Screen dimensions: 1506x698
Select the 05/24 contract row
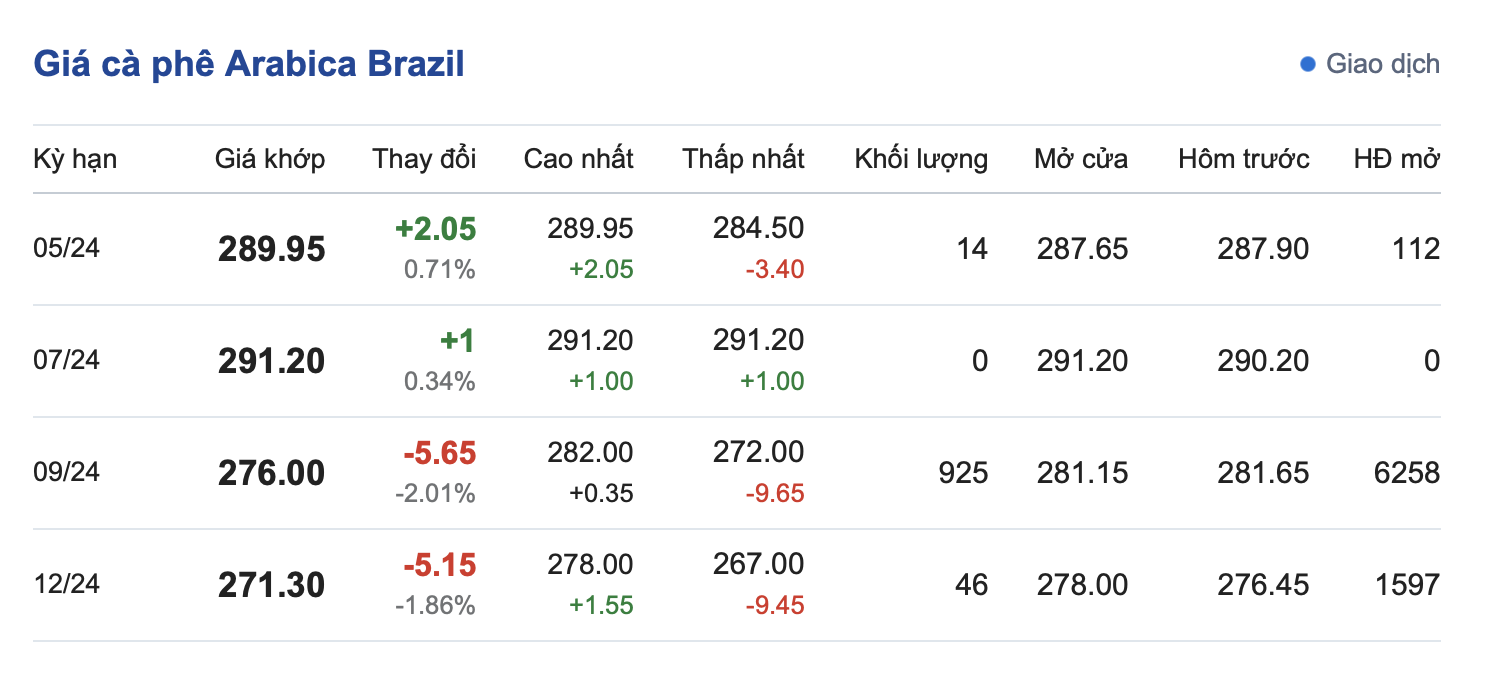67,249
